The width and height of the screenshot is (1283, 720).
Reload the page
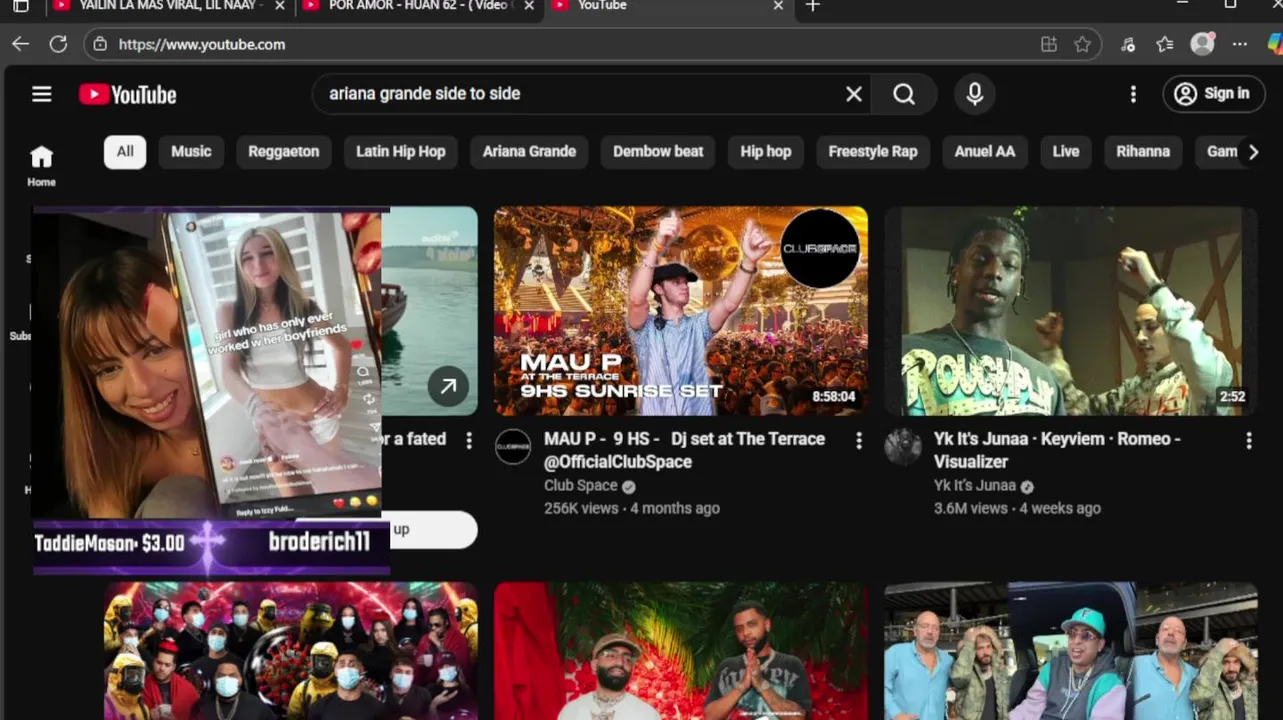tap(58, 44)
